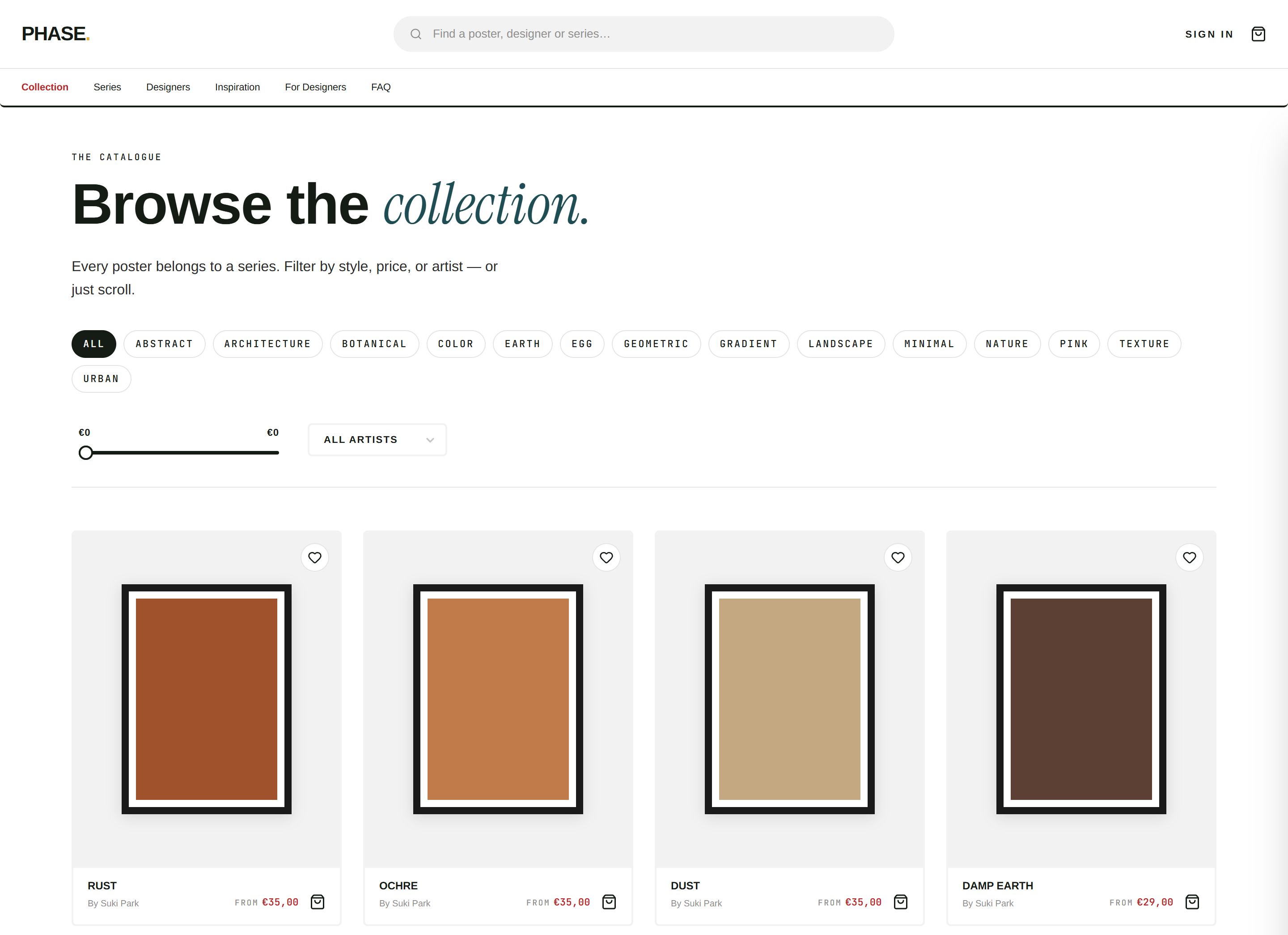1288x935 pixels.
Task: Favorite the Ochre poster with the heart
Action: pos(606,557)
